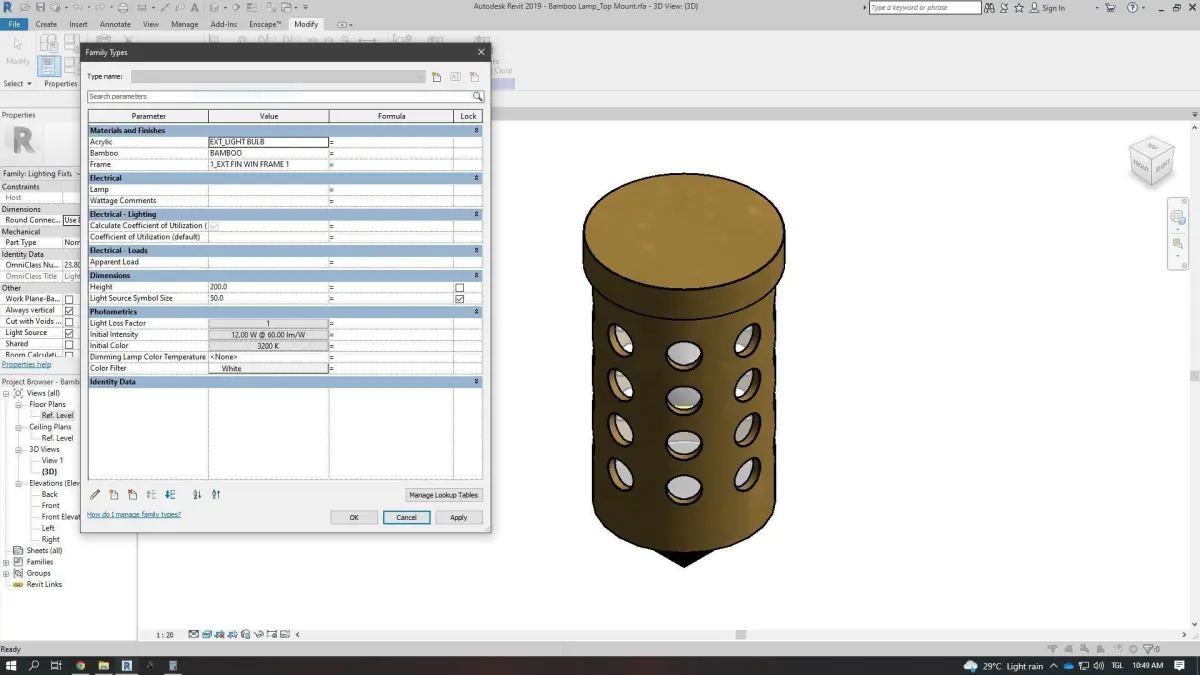Click the Revit icon in taskbar
1200x675 pixels.
(127, 665)
